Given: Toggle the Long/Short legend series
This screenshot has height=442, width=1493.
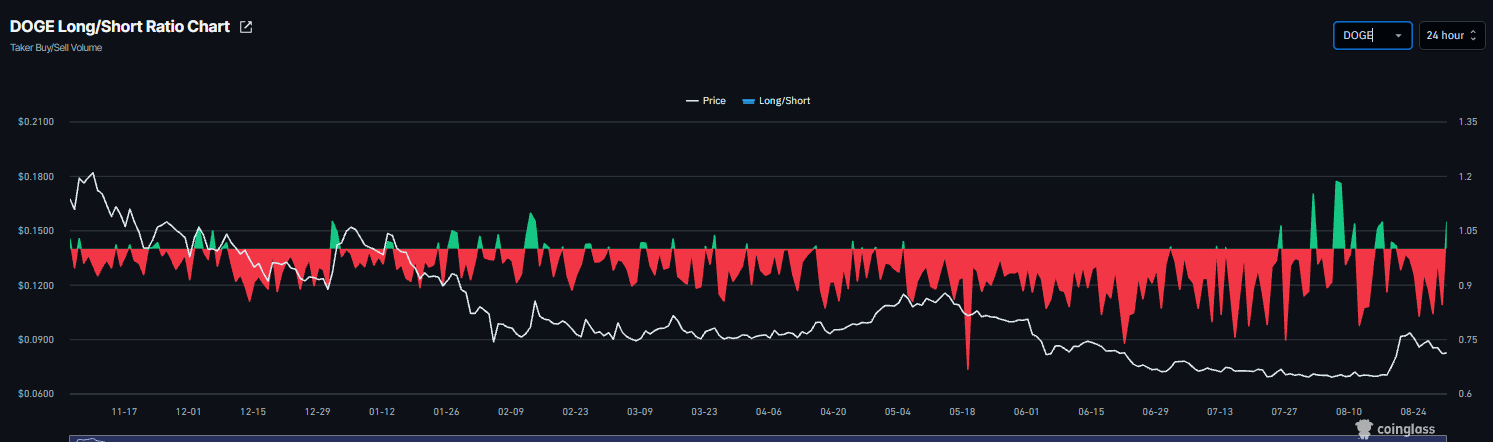Looking at the screenshot, I should point(776,101).
